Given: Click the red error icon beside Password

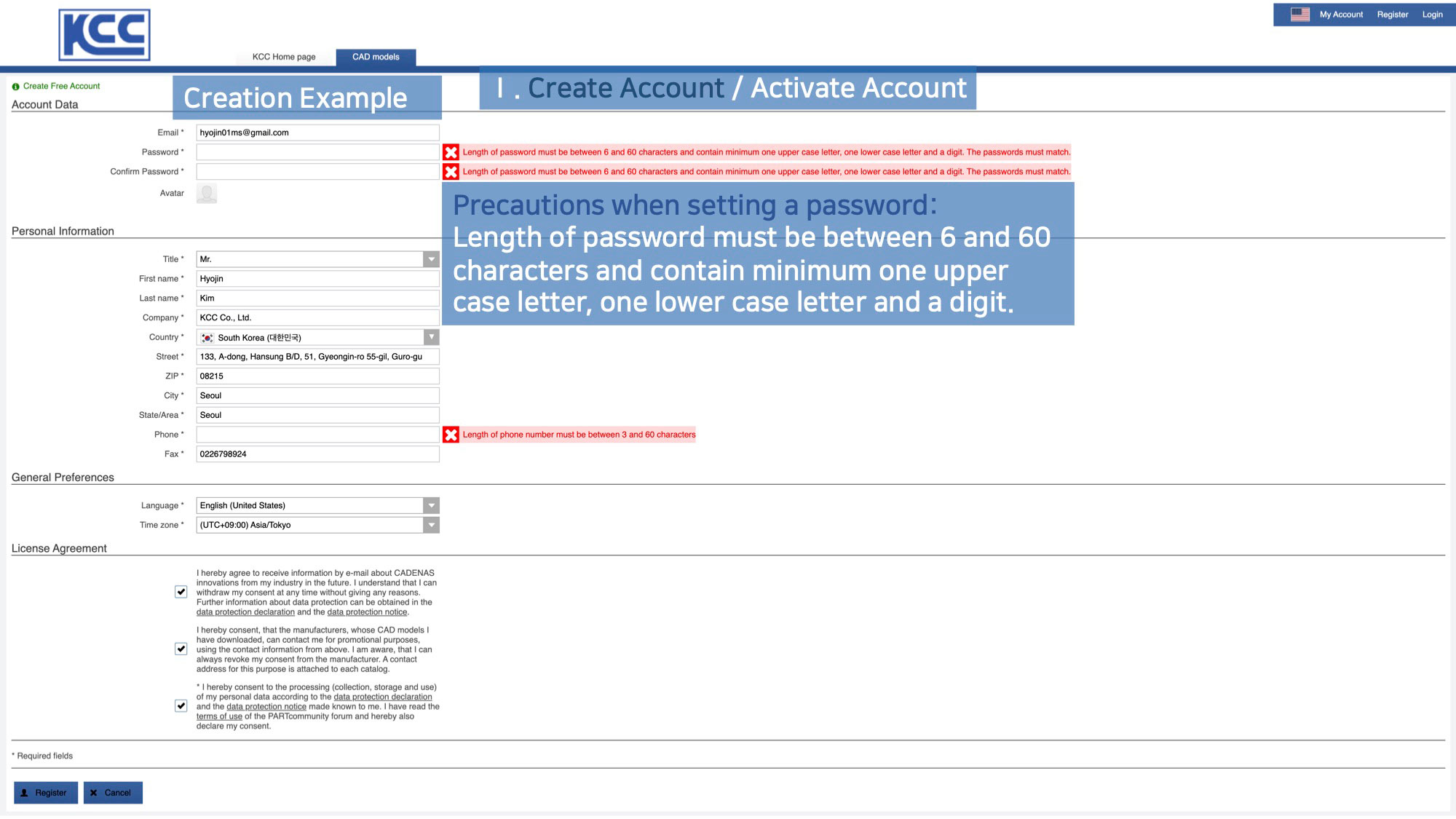Looking at the screenshot, I should click(451, 152).
